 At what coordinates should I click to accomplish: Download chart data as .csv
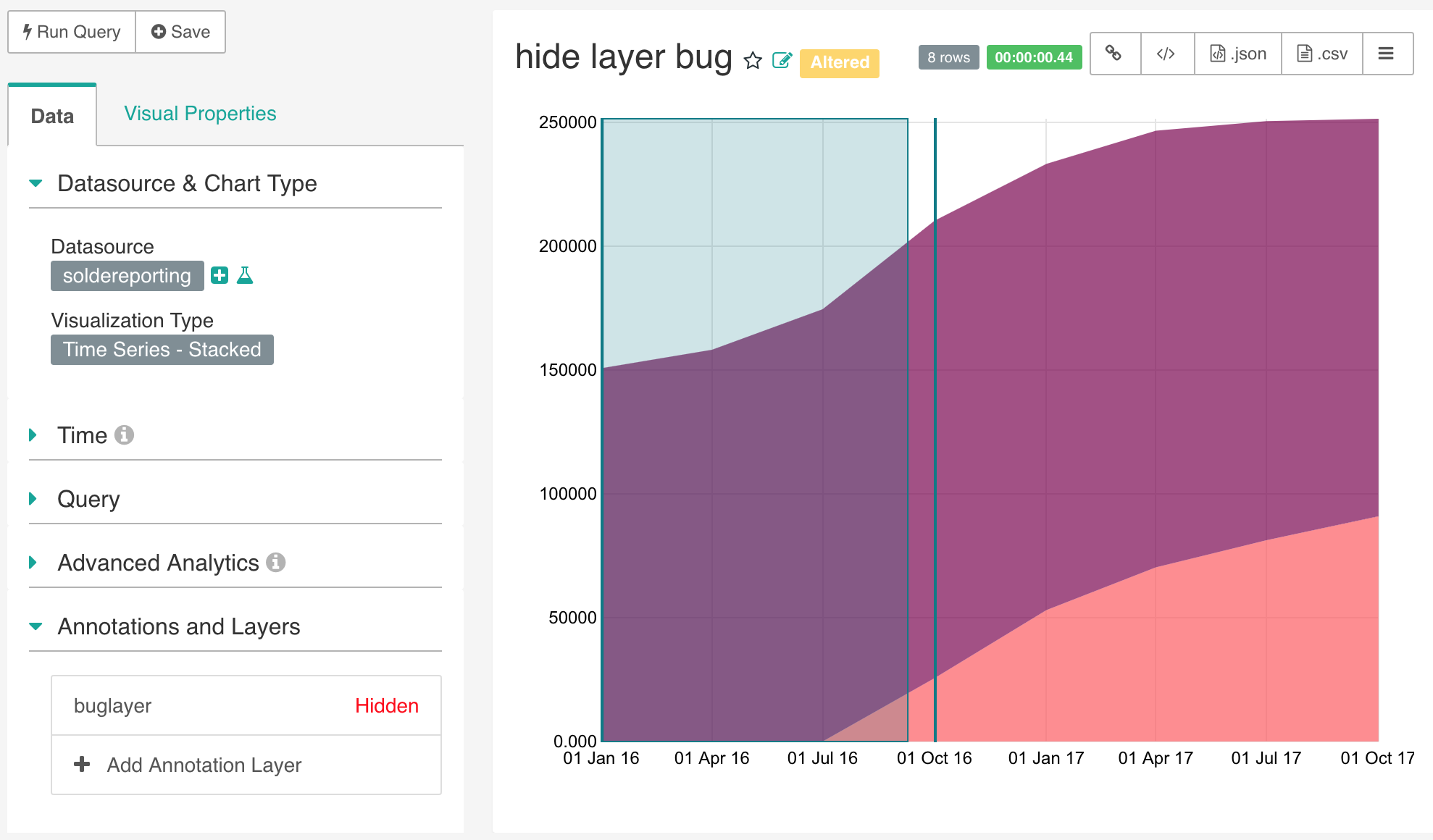point(1321,53)
